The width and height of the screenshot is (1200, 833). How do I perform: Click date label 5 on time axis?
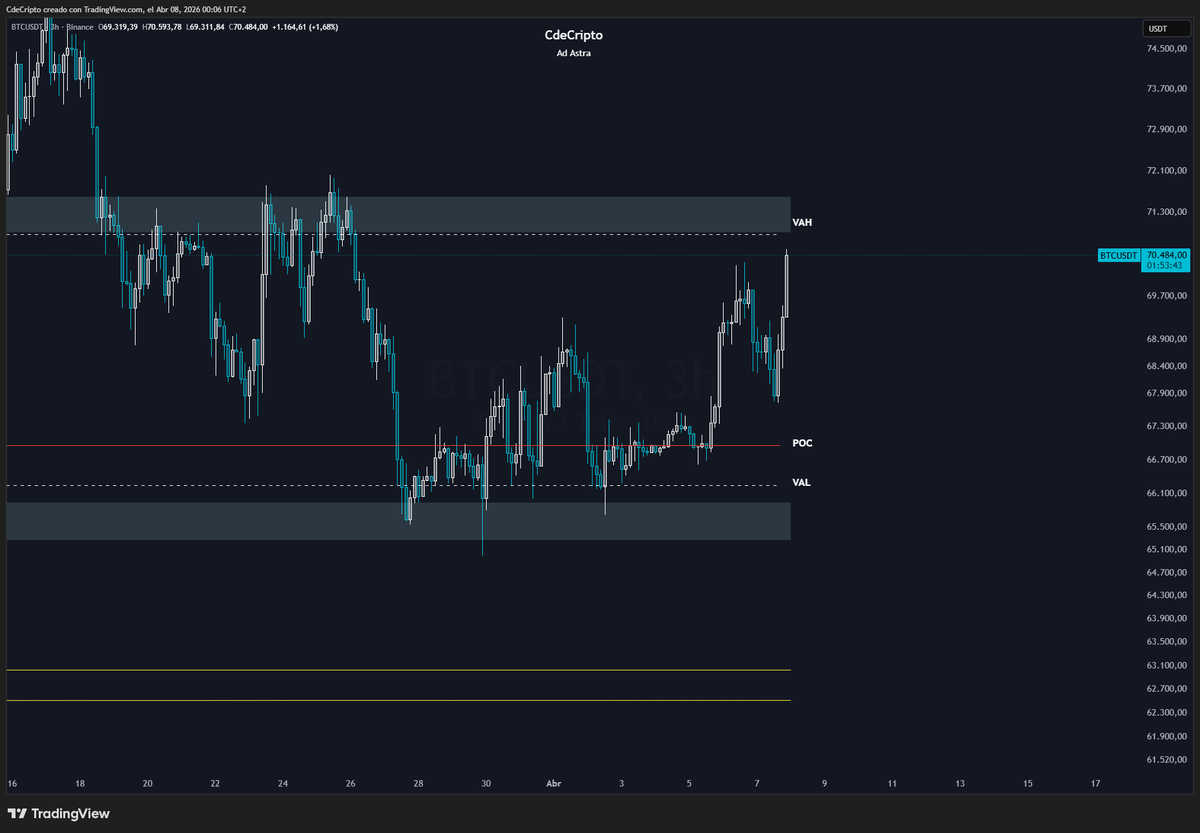[x=690, y=785]
